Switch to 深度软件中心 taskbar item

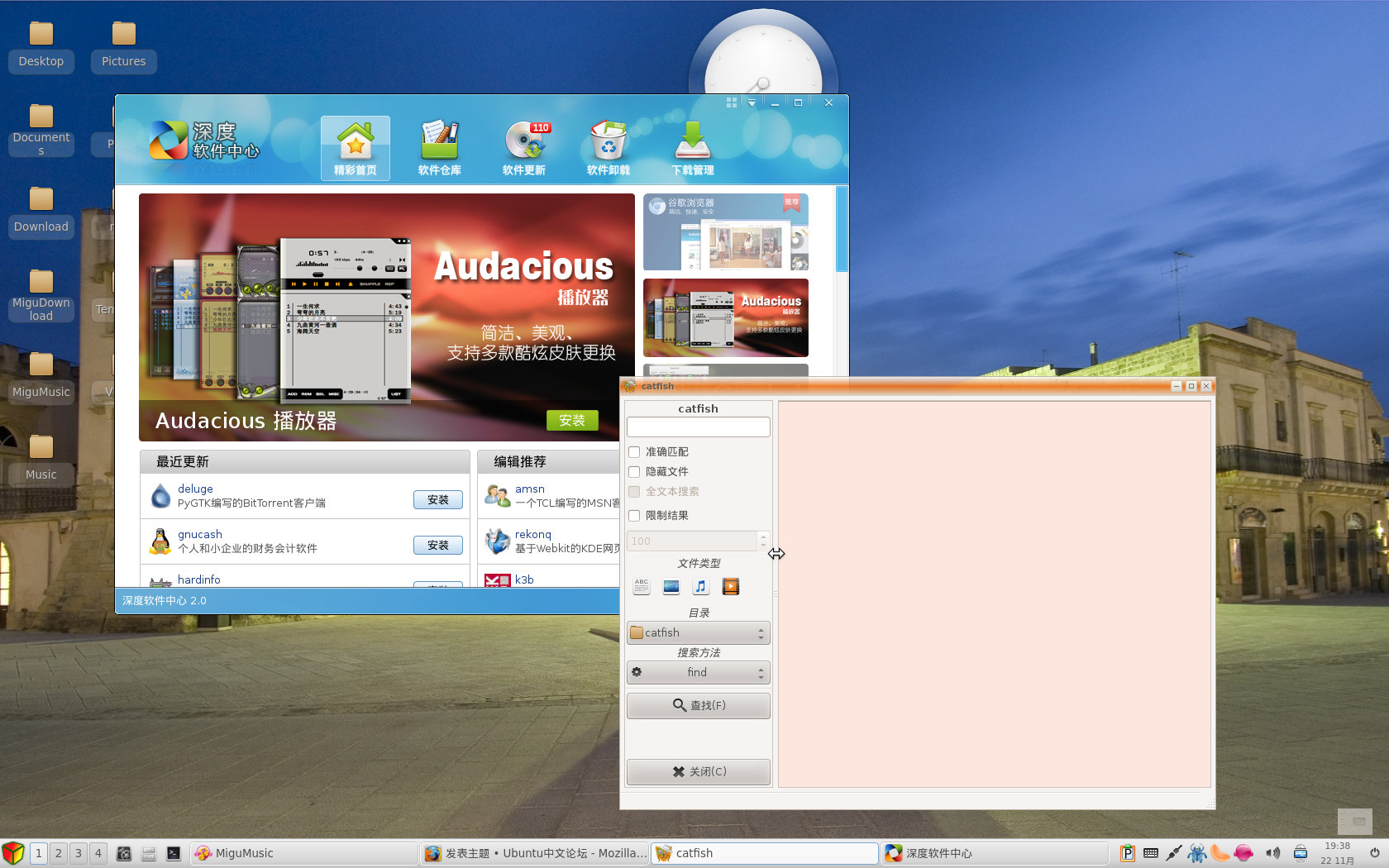[x=995, y=853]
